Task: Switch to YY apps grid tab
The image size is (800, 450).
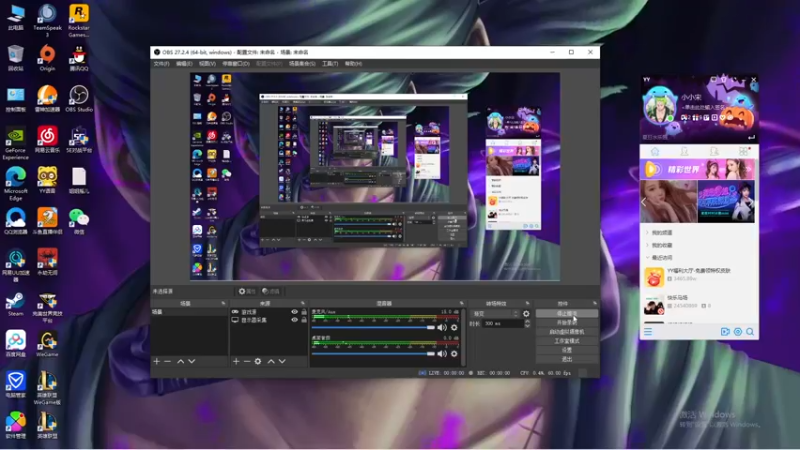Action: pos(743,152)
